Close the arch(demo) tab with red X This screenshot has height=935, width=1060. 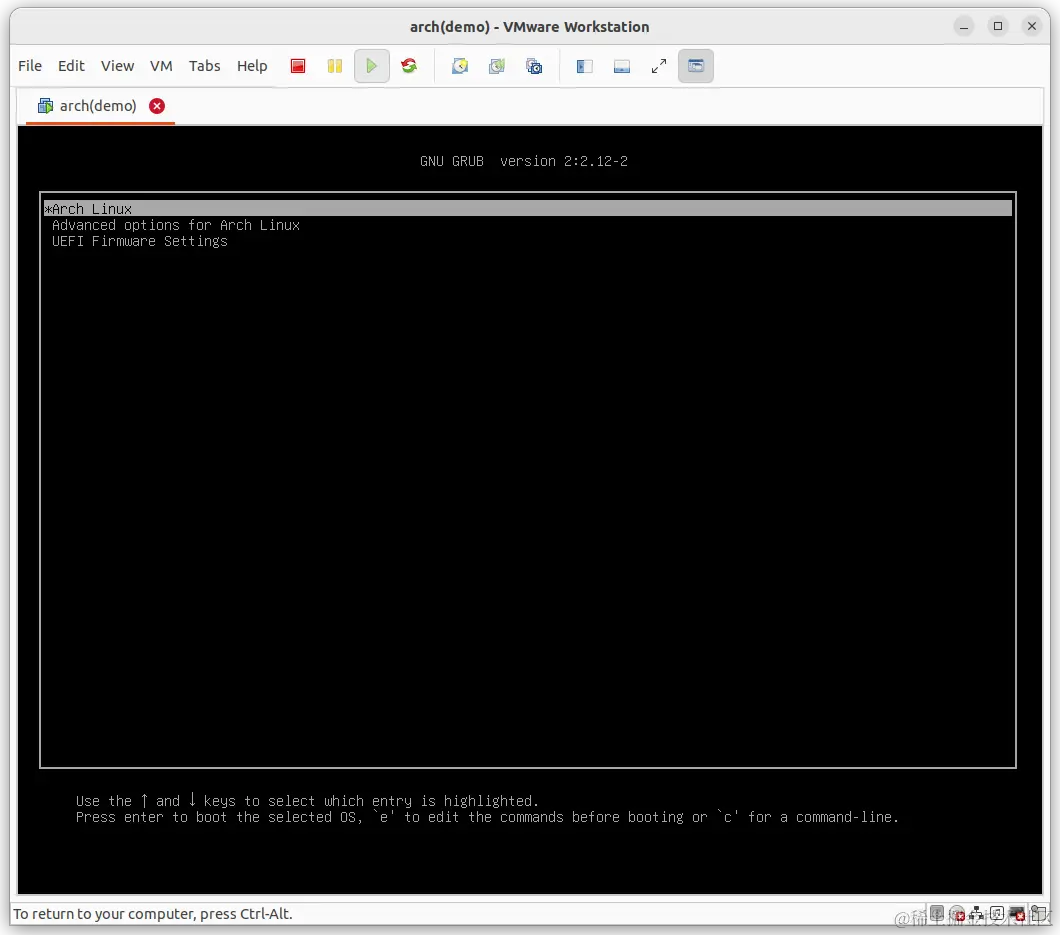[x=157, y=106]
